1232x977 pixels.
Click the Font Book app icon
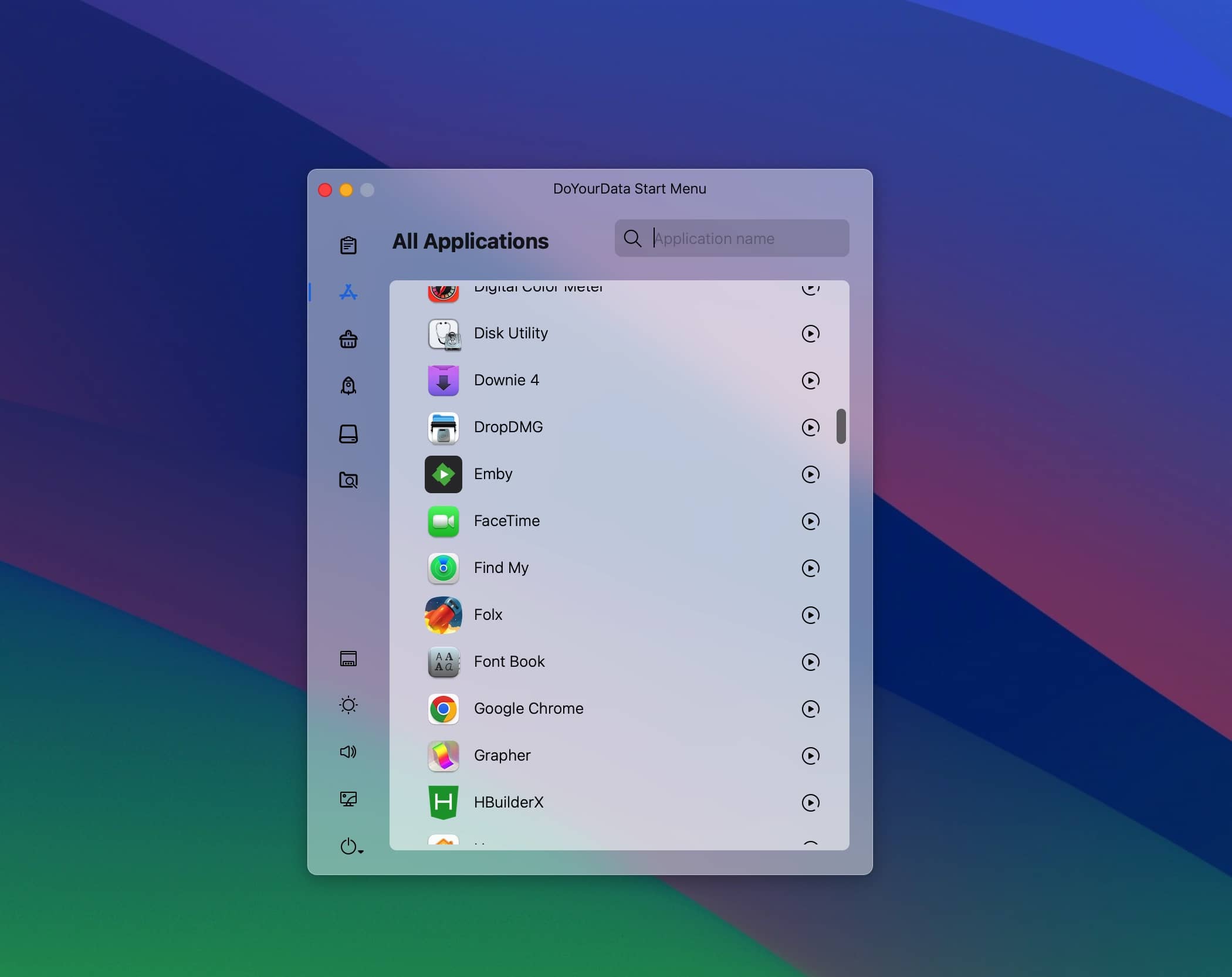tap(444, 662)
